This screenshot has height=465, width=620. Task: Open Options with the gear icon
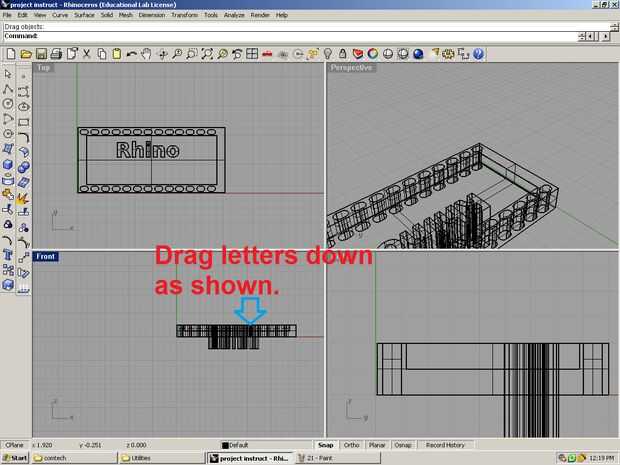tap(448, 54)
